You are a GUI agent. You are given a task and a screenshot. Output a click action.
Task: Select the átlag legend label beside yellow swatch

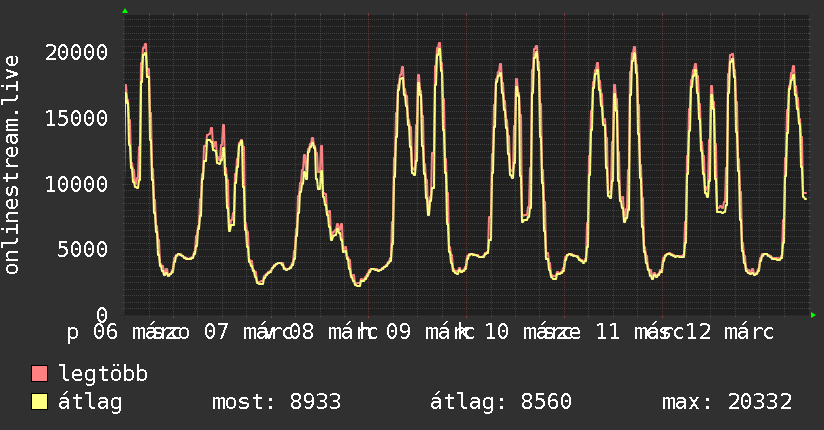(90, 402)
